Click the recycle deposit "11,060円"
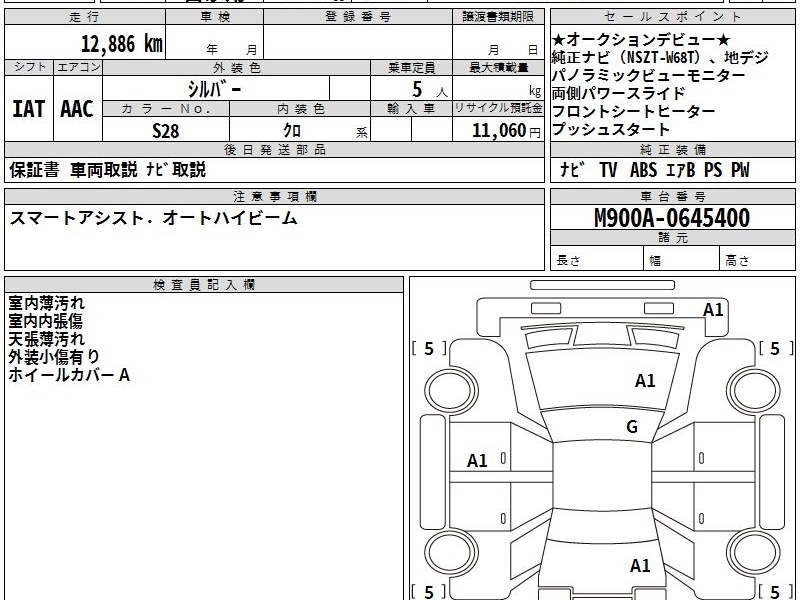 tap(506, 131)
